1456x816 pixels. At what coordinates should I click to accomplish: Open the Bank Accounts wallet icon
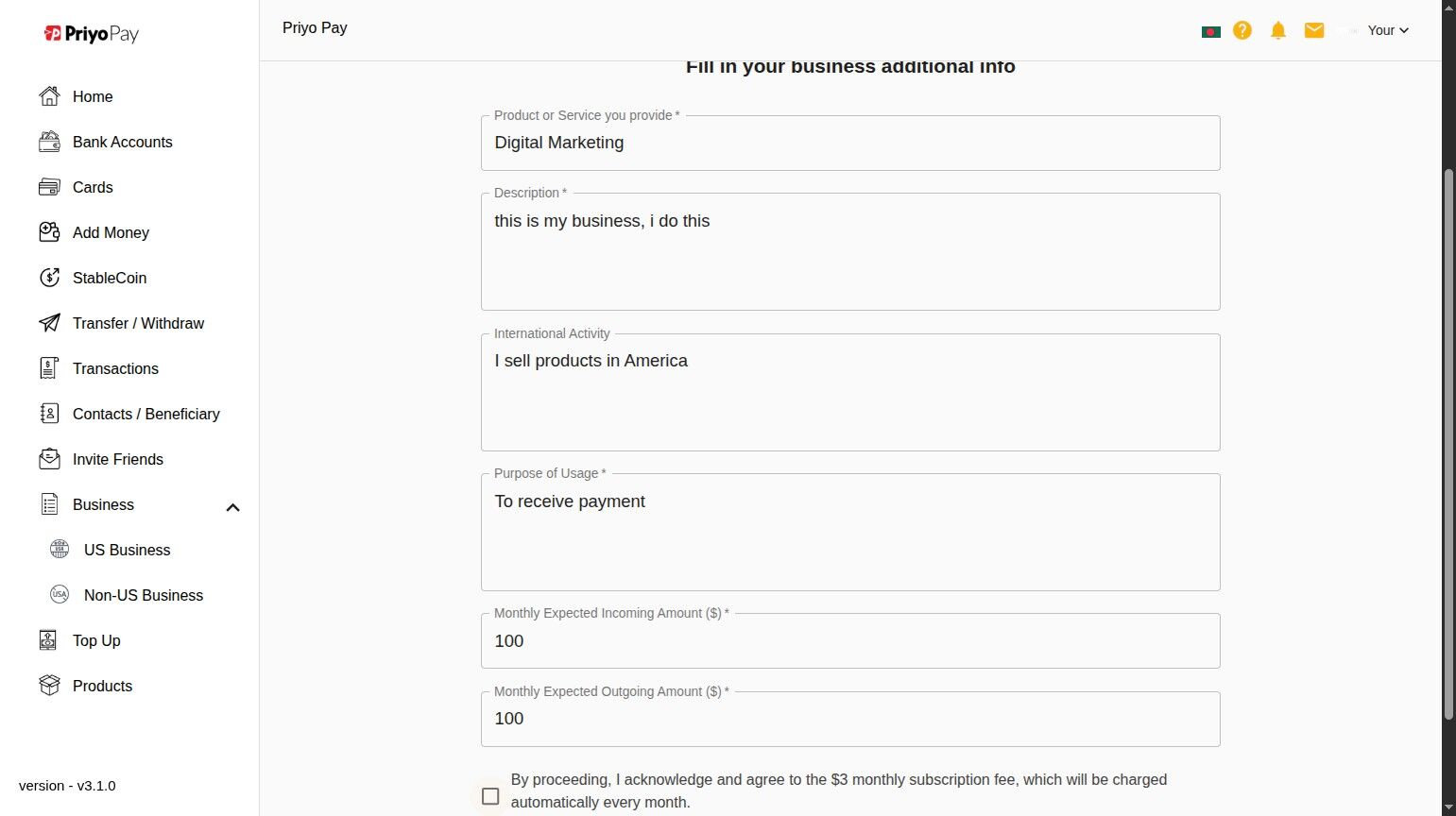pos(49,142)
